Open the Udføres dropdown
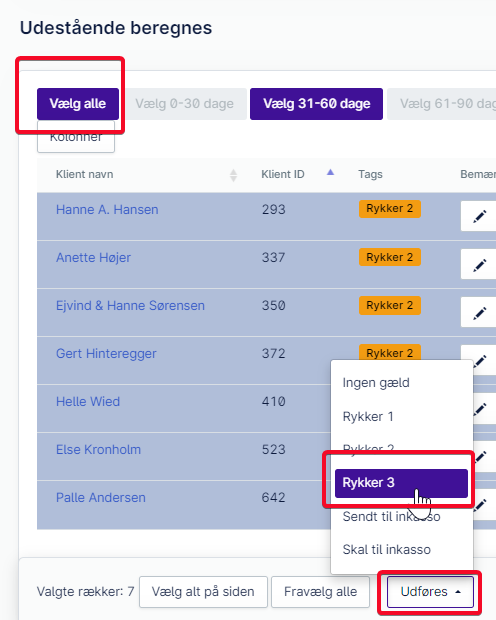This screenshot has height=620, width=496. click(x=430, y=592)
